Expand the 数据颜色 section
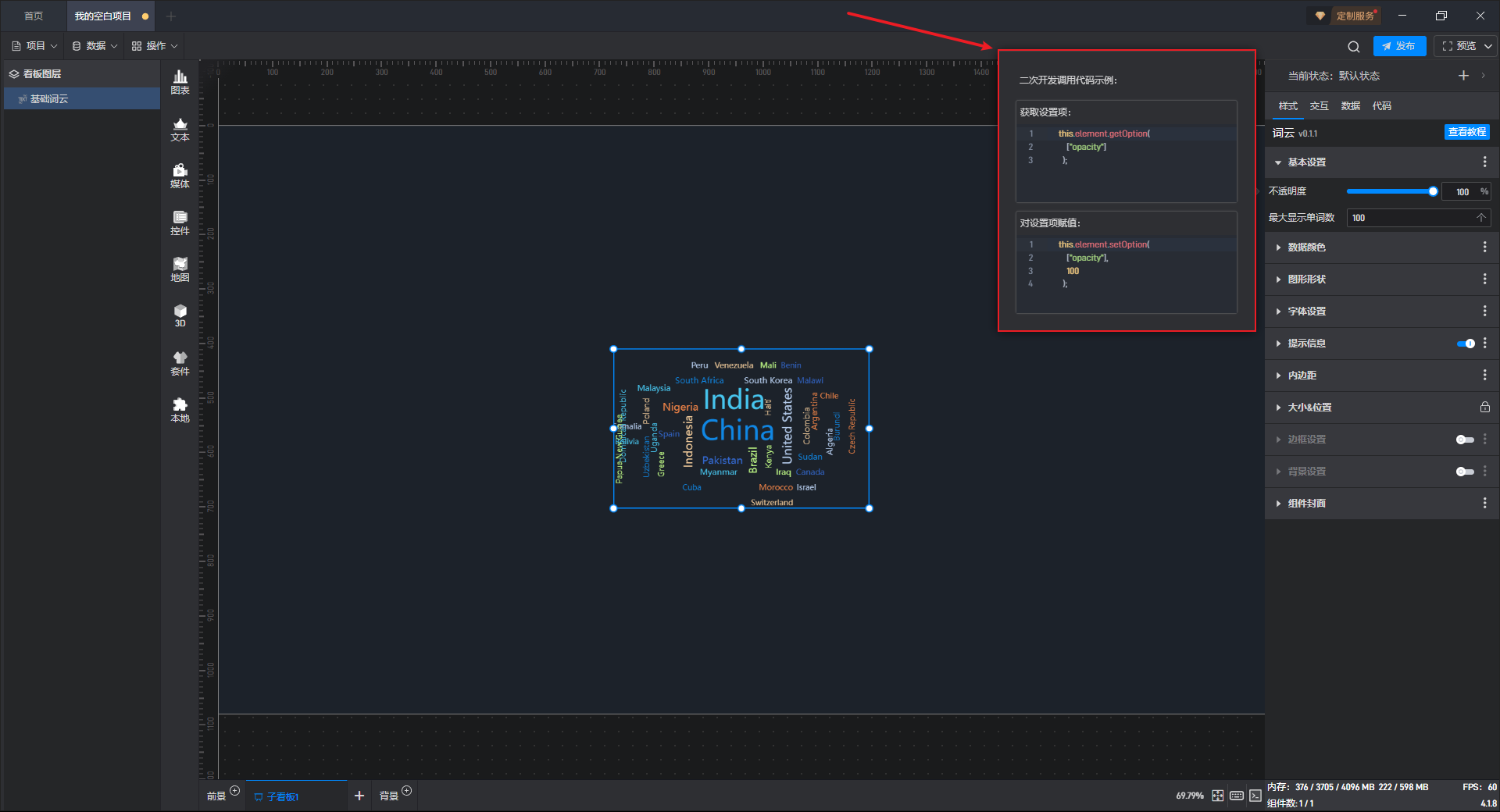Viewport: 1500px width, 812px height. click(x=1306, y=248)
